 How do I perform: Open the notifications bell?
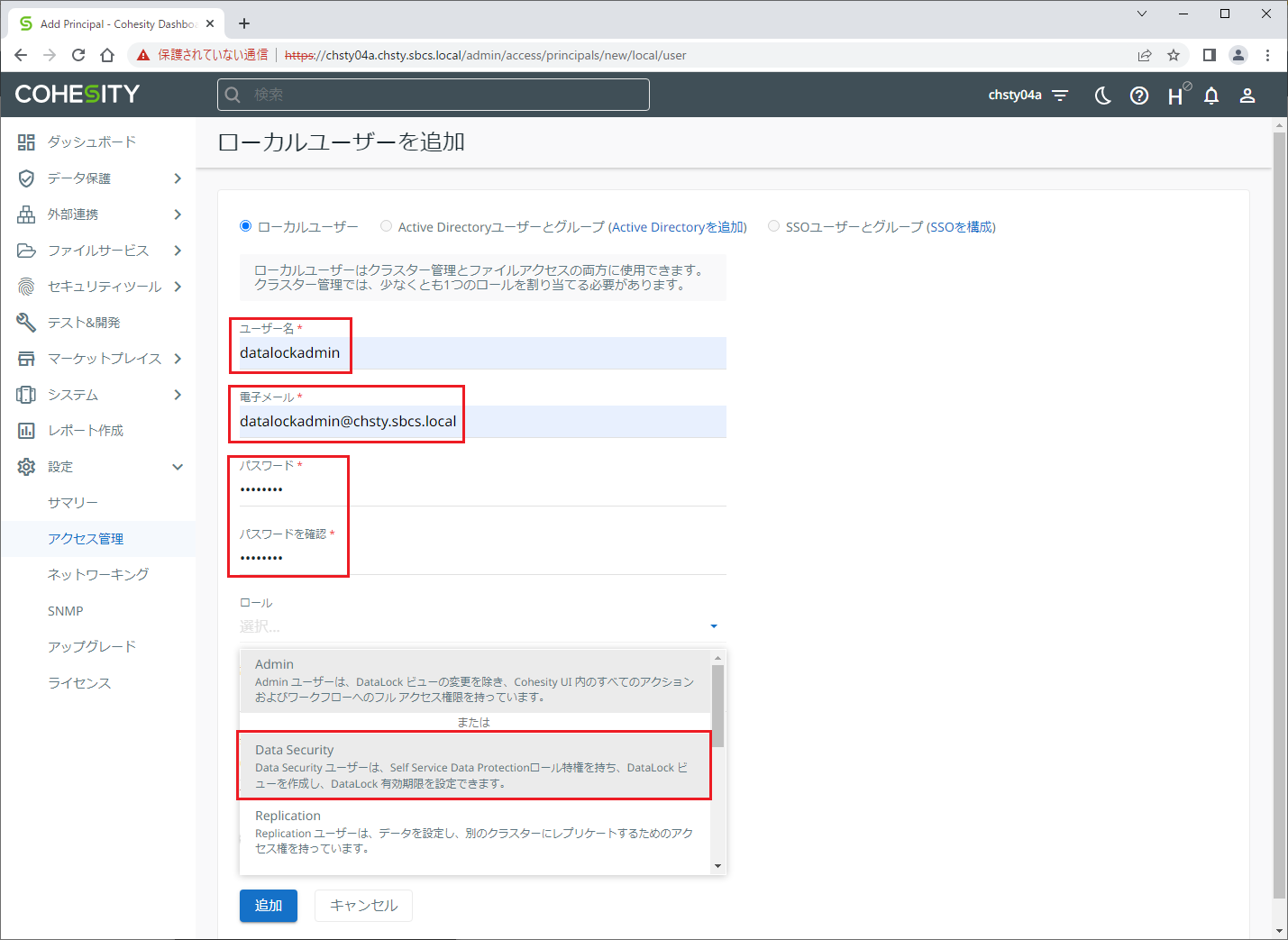click(1211, 95)
